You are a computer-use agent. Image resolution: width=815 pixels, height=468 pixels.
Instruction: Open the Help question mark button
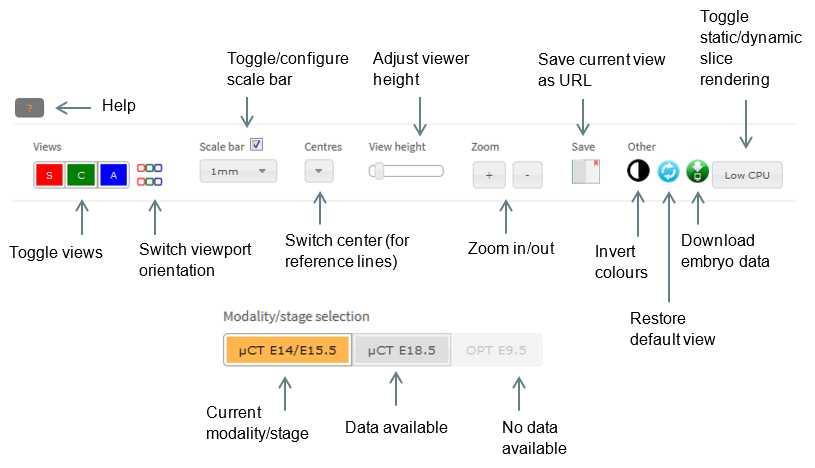click(x=30, y=108)
